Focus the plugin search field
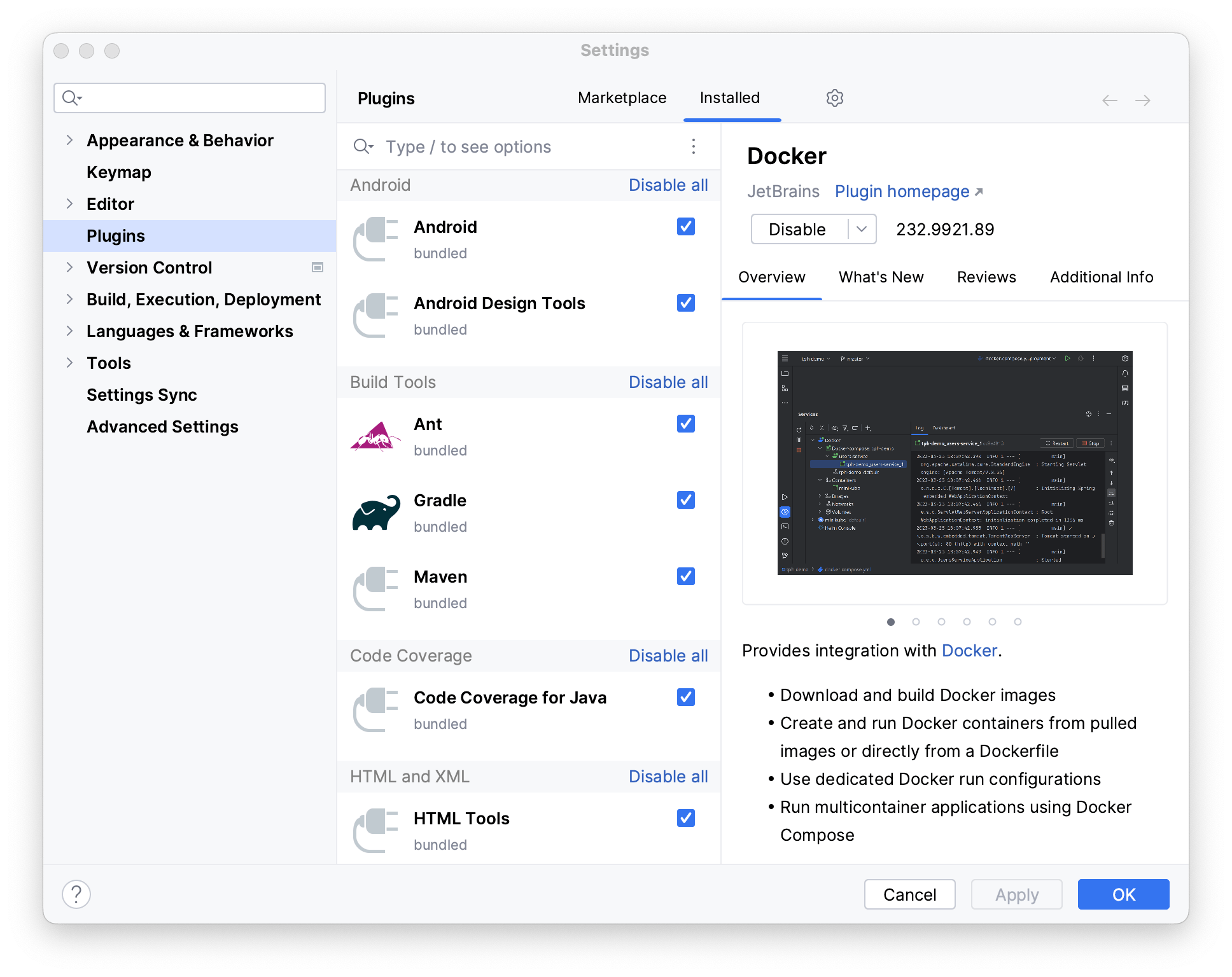Image resolution: width=1232 pixels, height=977 pixels. point(528,147)
